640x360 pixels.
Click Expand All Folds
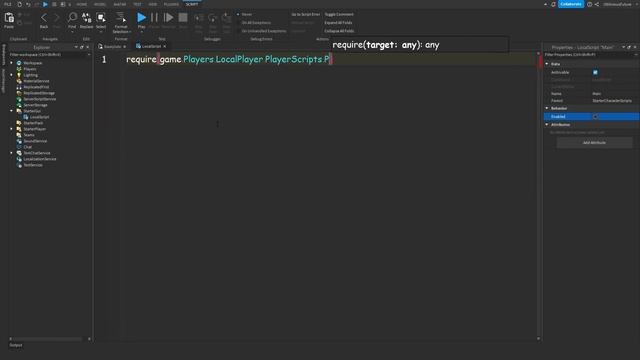(x=338, y=23)
